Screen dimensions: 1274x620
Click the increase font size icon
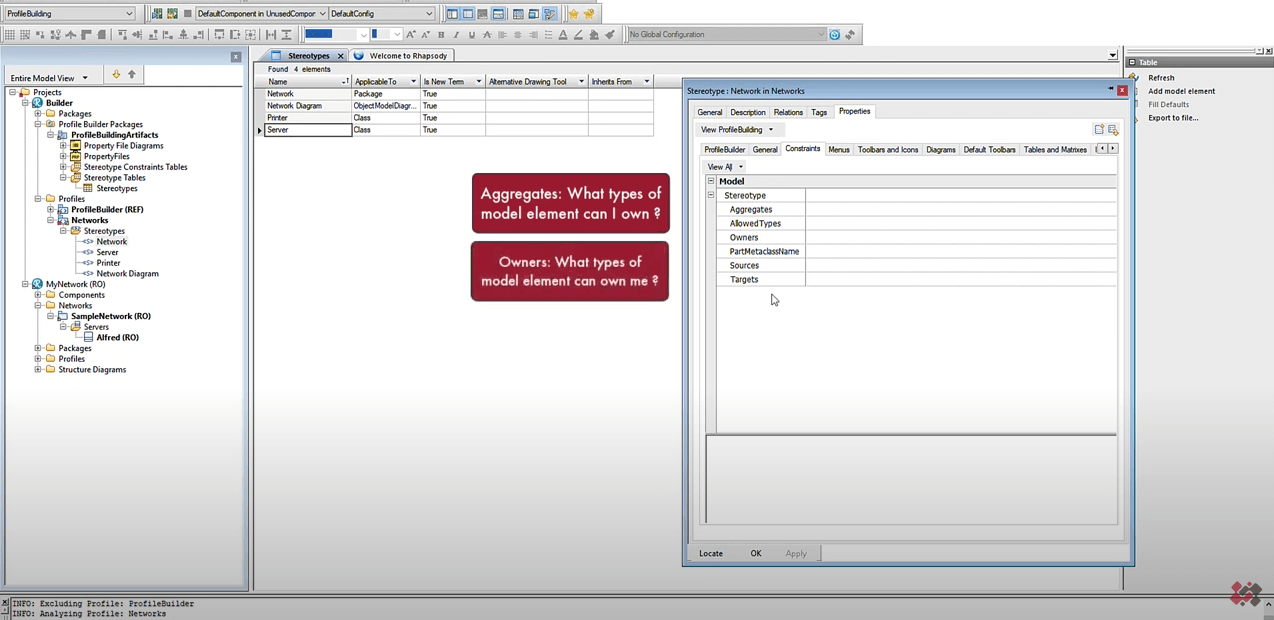(x=410, y=34)
